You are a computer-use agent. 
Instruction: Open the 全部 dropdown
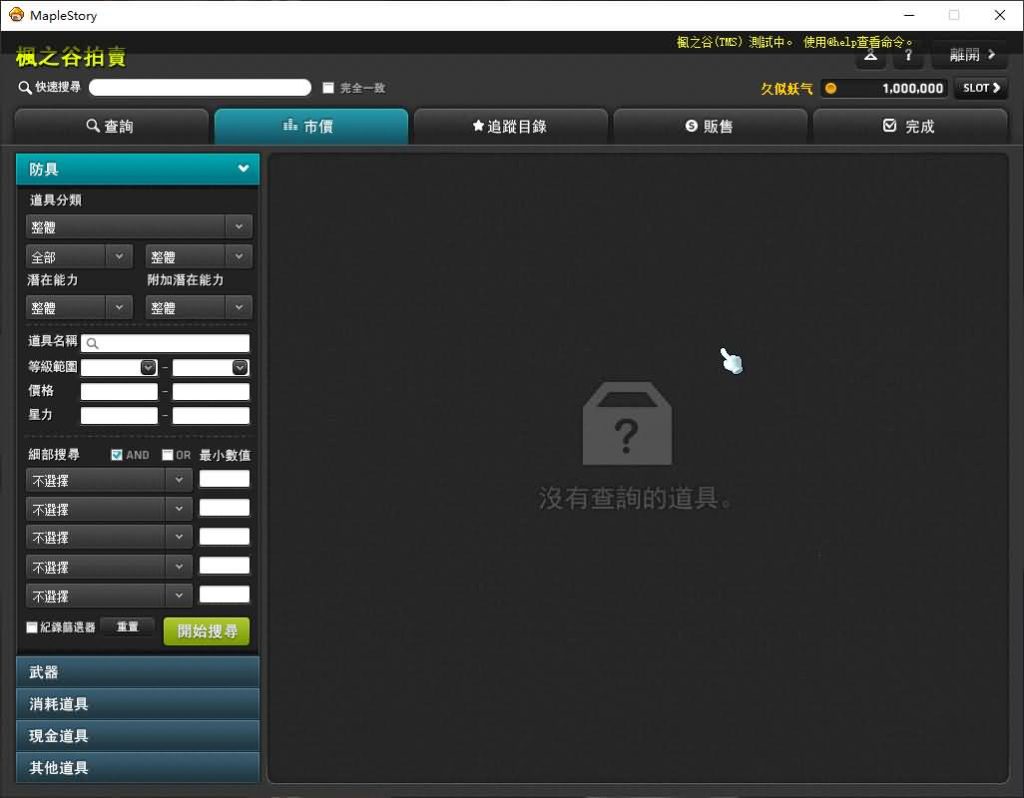[79, 257]
